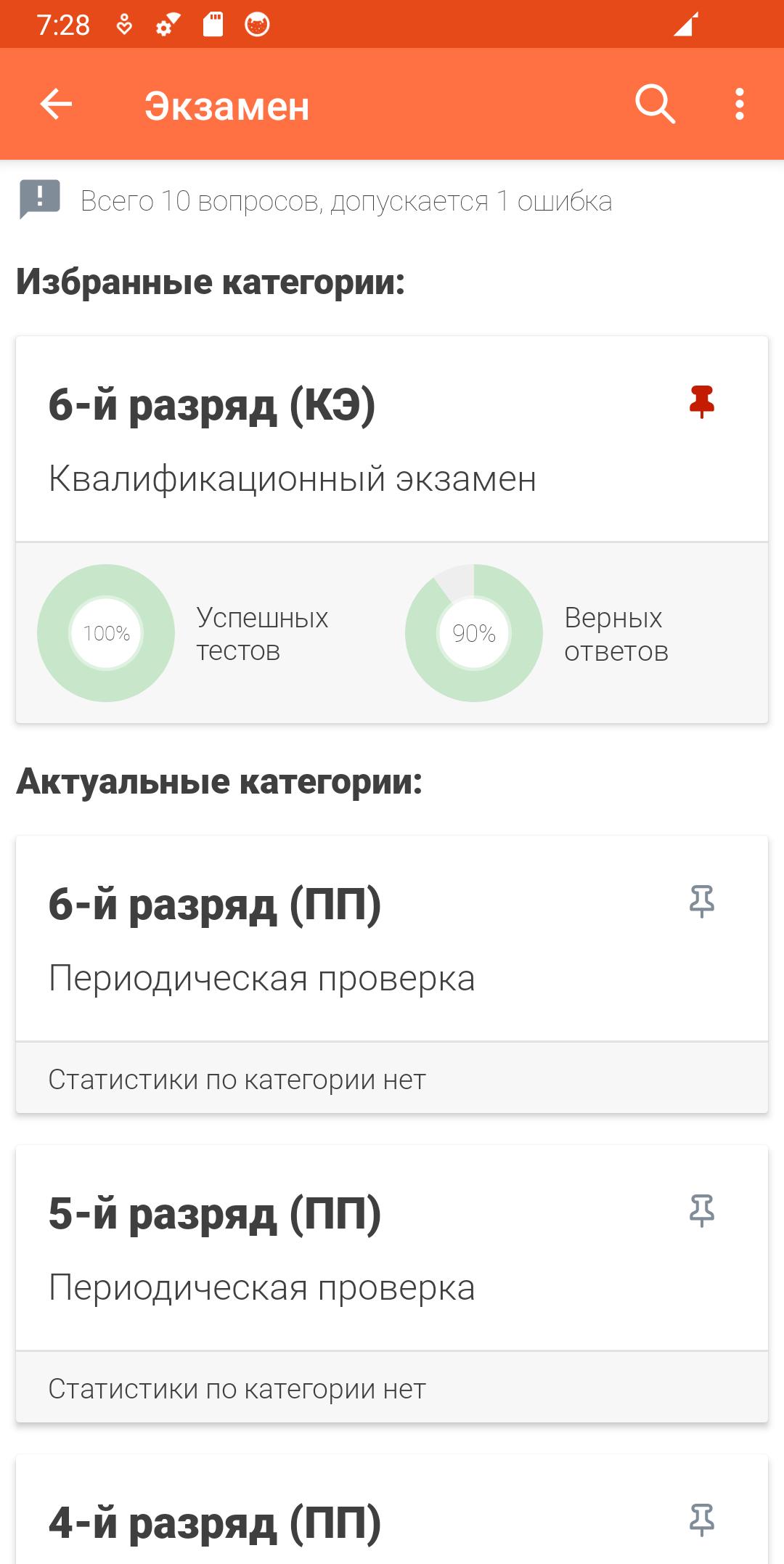Pin 4-й разряд (ПП) category
The image size is (784, 1564).
(x=701, y=1520)
